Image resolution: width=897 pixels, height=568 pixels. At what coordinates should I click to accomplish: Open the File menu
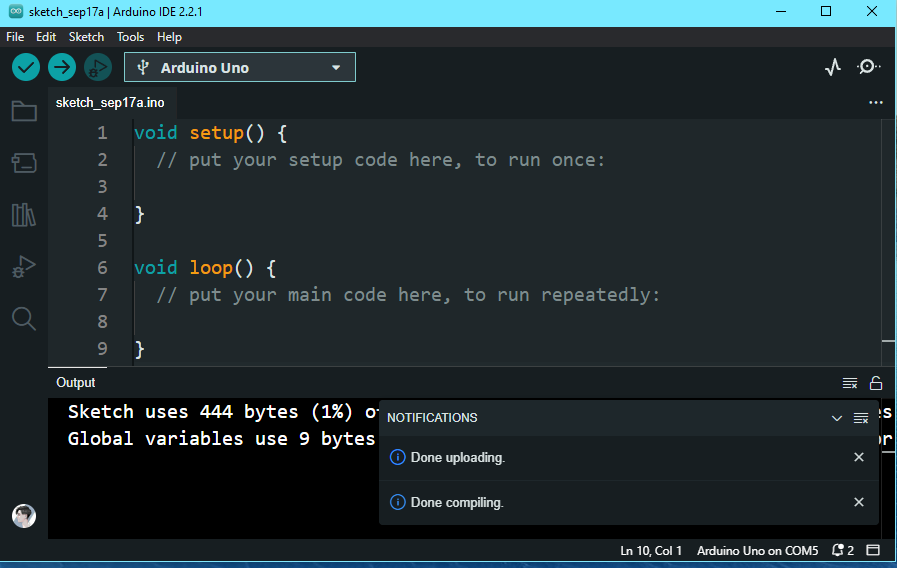pyautogui.click(x=15, y=37)
